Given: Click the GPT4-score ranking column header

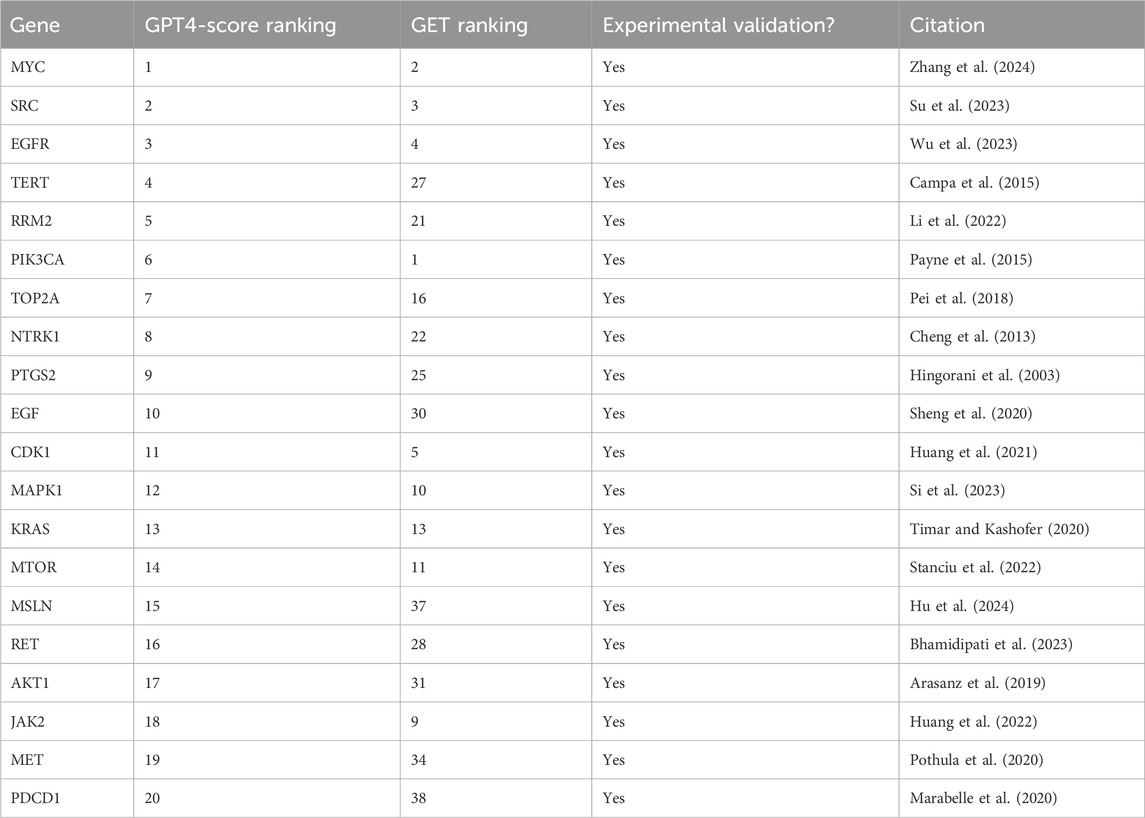Looking at the screenshot, I should [217, 24].
